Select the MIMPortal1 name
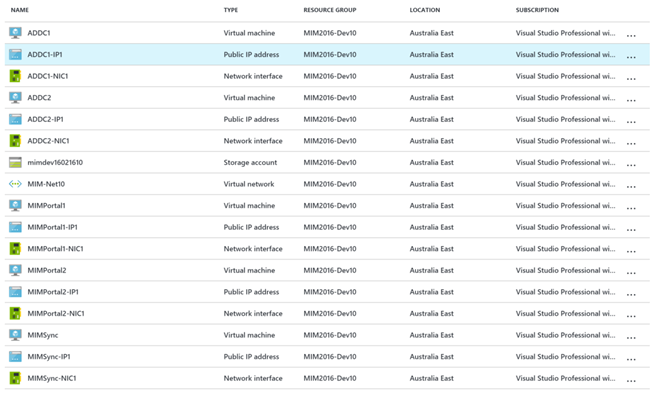657x396 pixels. point(47,205)
